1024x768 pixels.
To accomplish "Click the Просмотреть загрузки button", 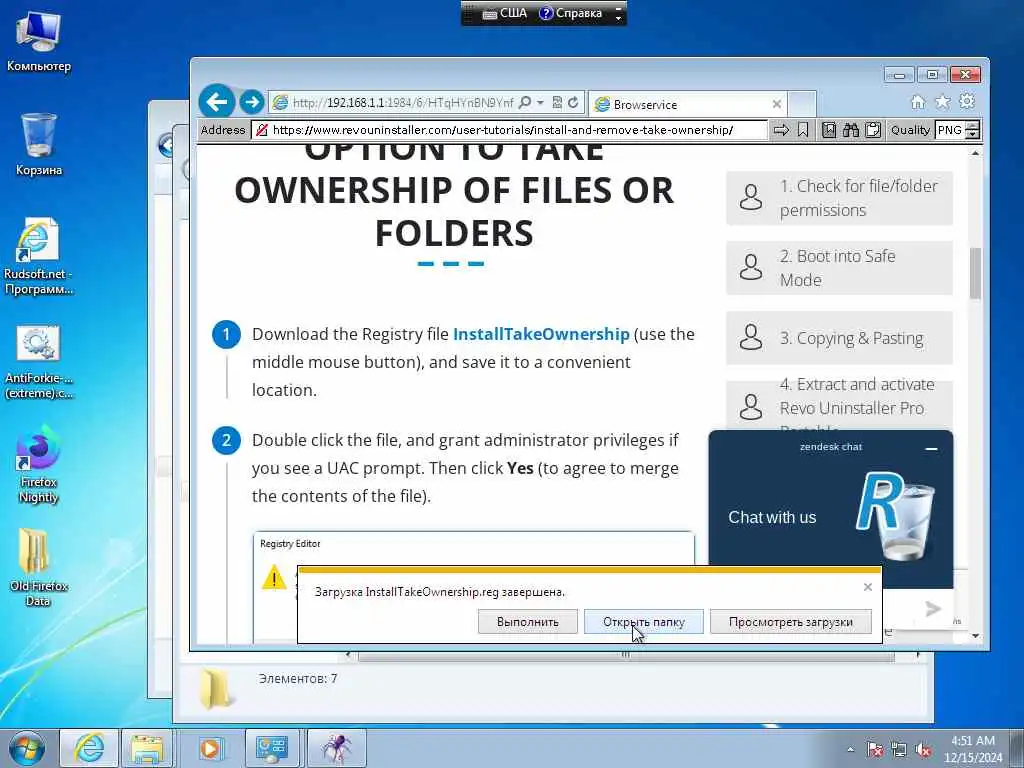I will pyautogui.click(x=791, y=622).
